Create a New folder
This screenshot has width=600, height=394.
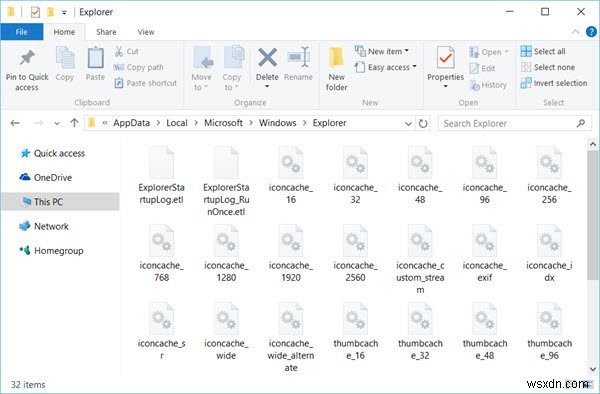[x=336, y=69]
